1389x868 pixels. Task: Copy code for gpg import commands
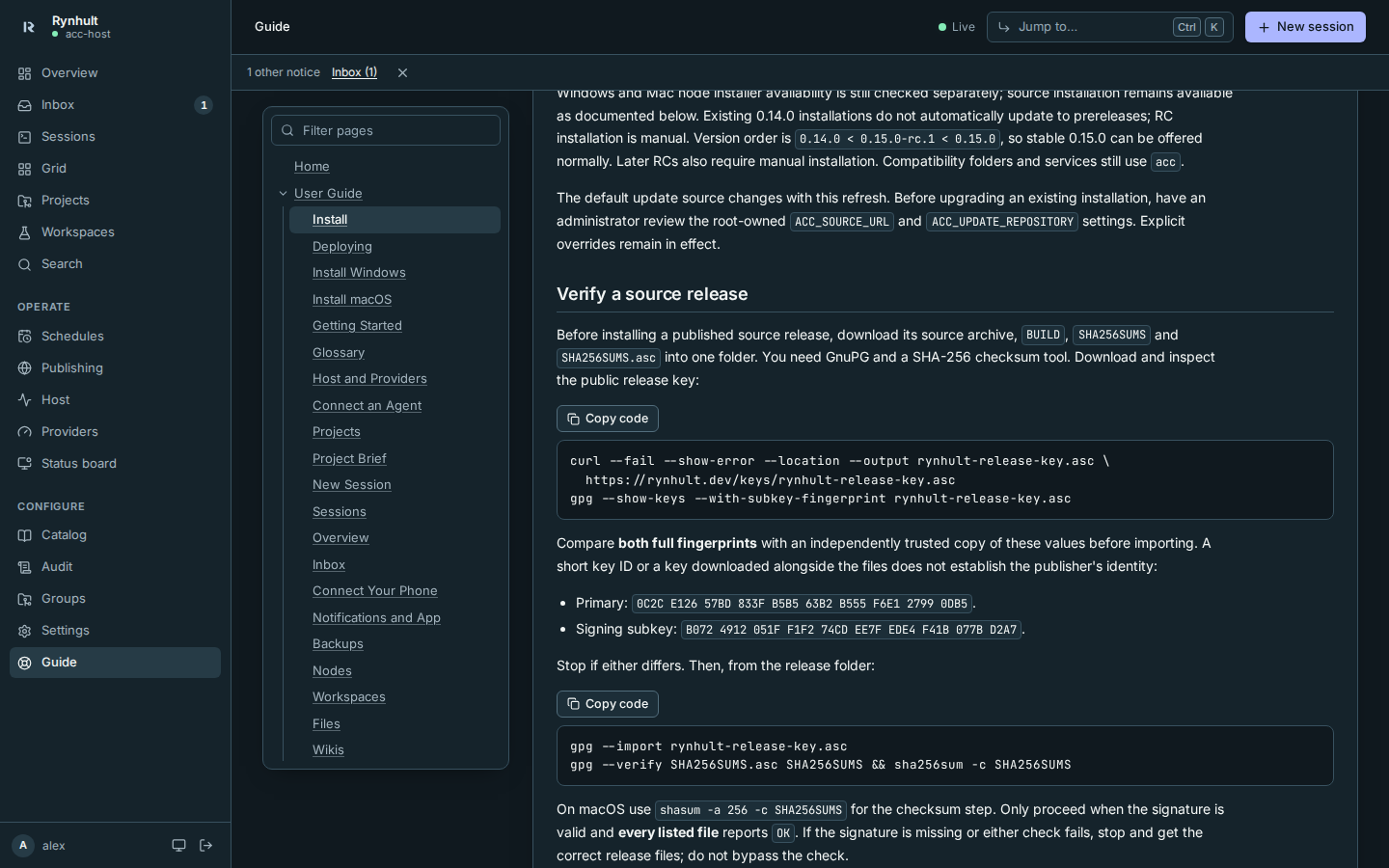[608, 704]
